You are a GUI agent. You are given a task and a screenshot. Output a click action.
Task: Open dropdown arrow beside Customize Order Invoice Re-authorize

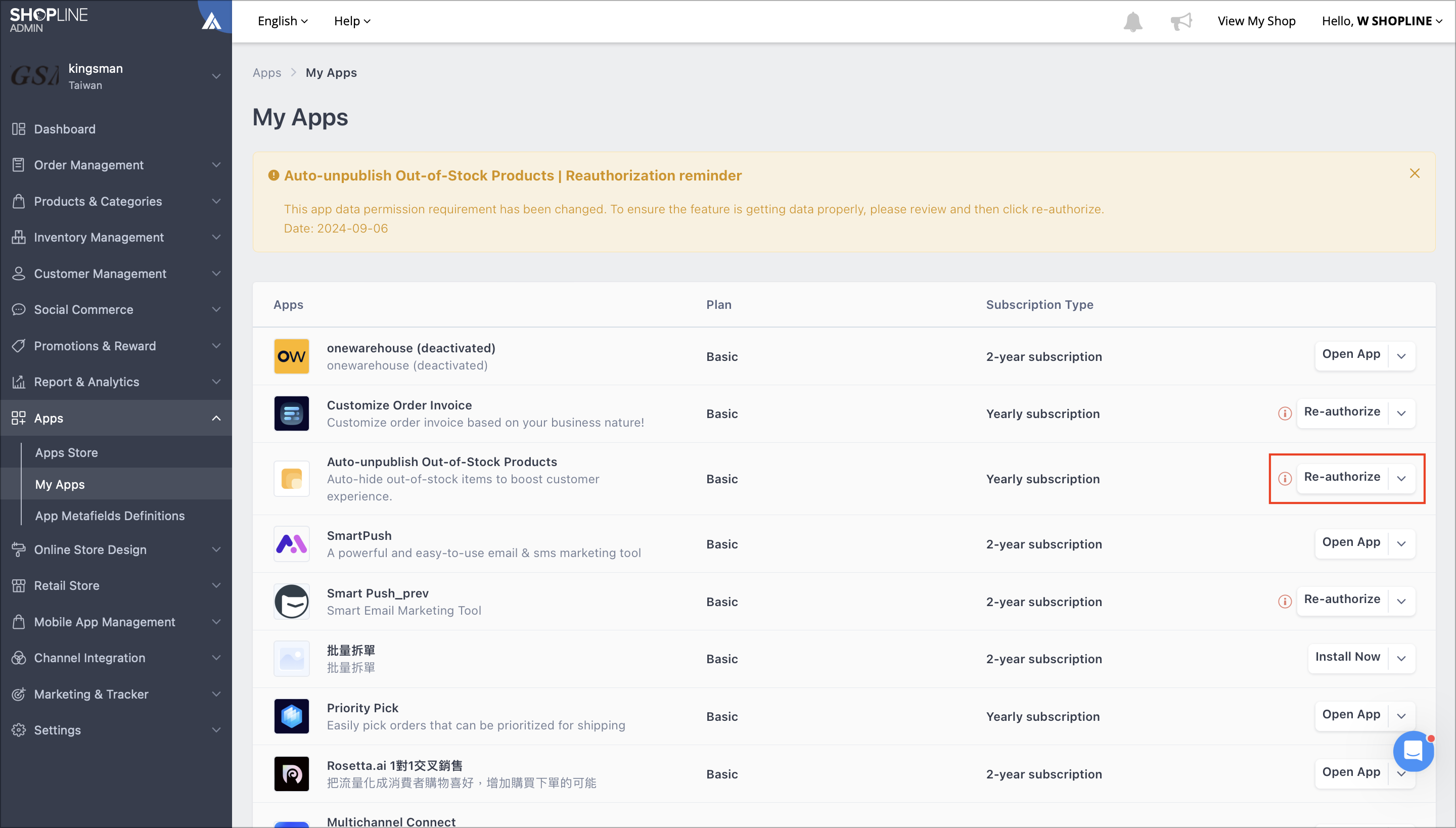(x=1401, y=413)
